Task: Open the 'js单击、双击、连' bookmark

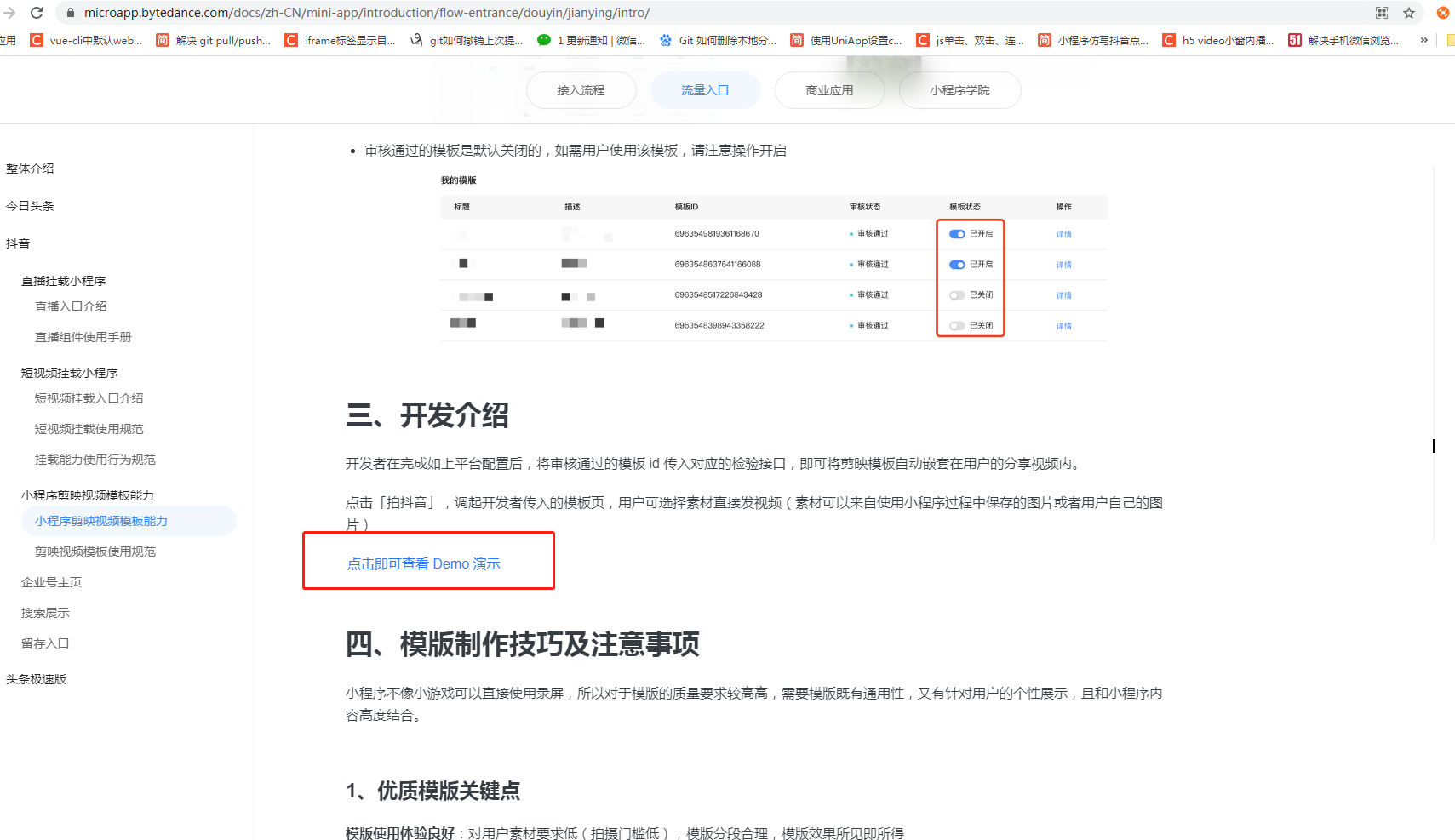Action: [971, 40]
